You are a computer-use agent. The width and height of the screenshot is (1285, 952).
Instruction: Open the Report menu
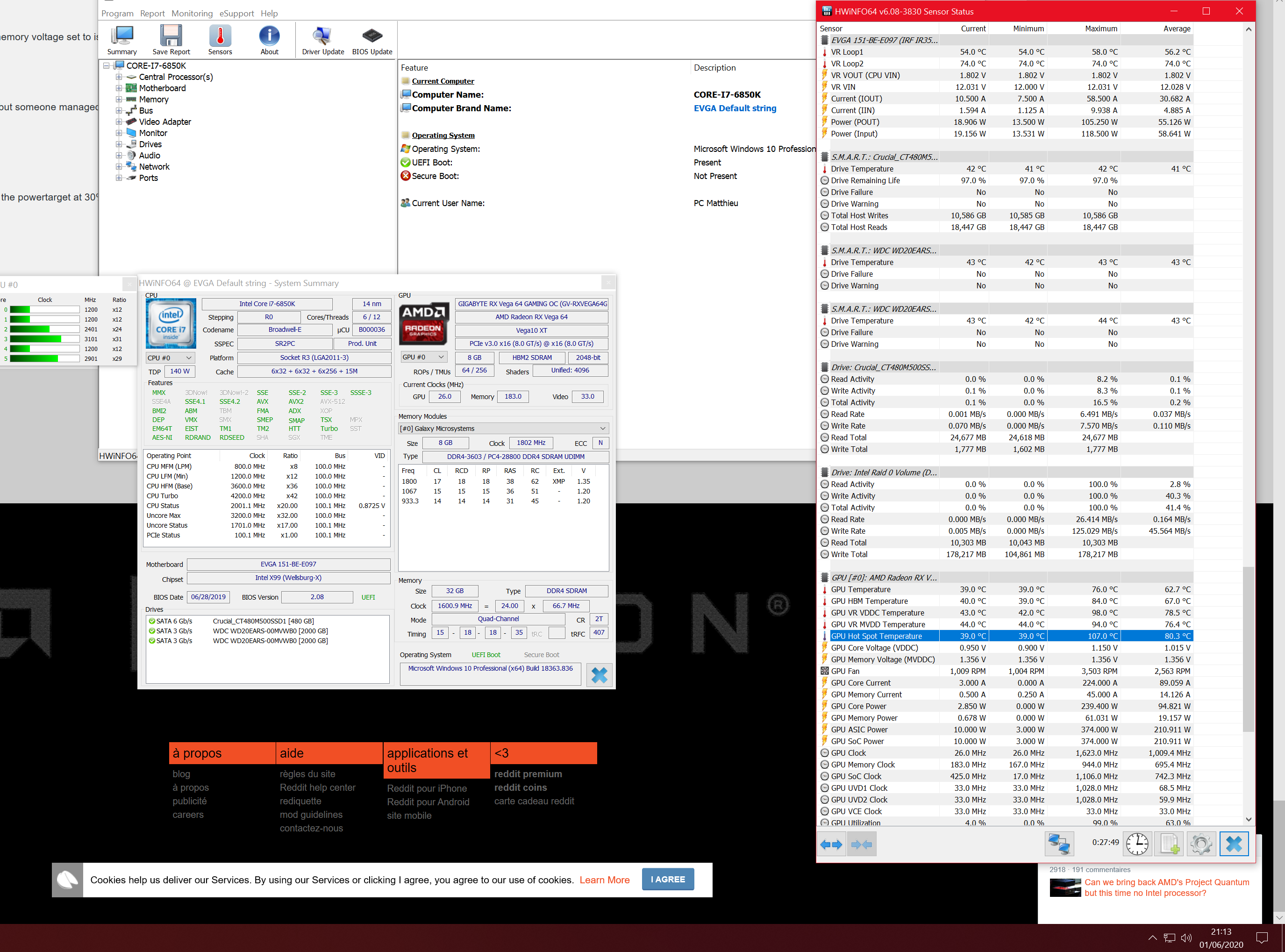point(152,13)
